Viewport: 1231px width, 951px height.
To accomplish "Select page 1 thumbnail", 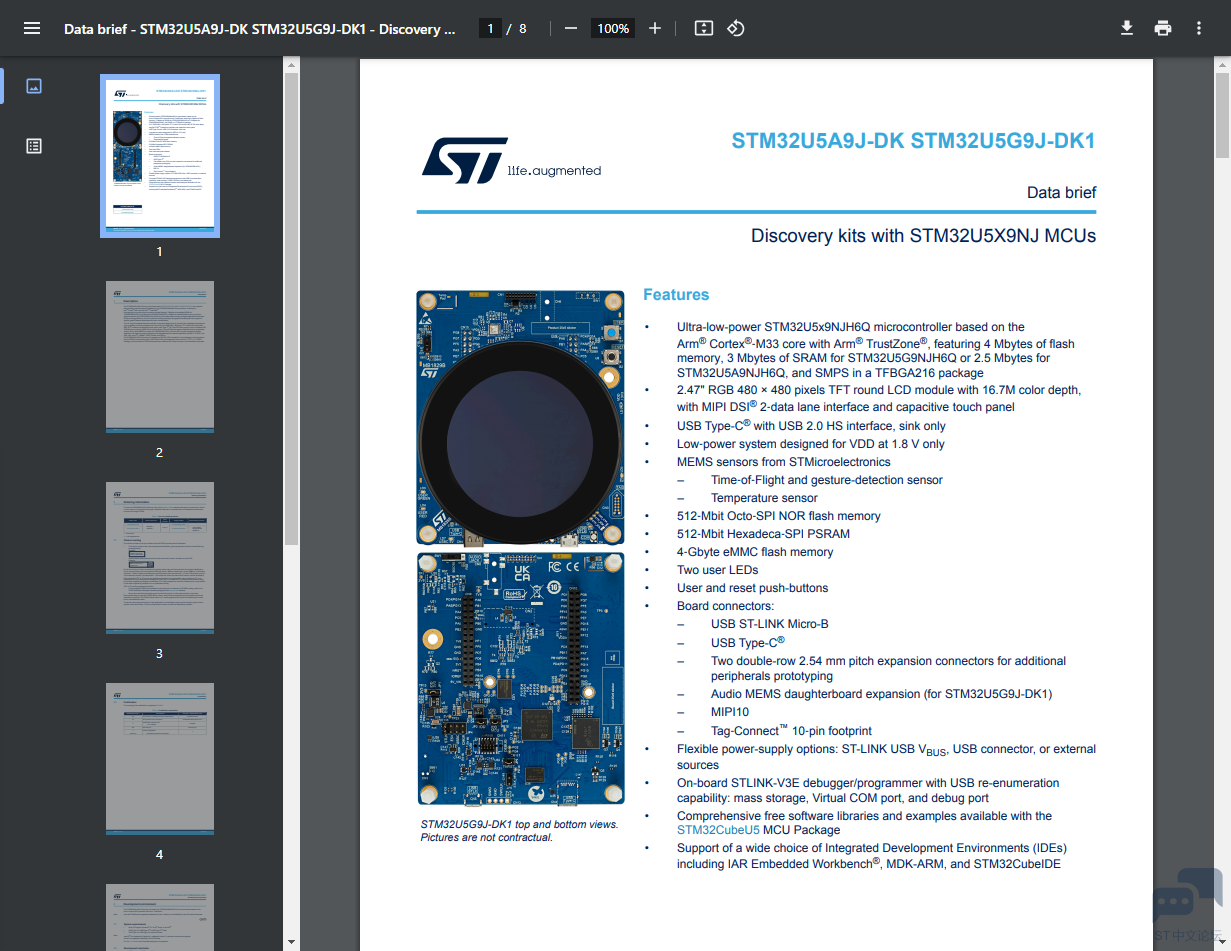I will point(160,155).
